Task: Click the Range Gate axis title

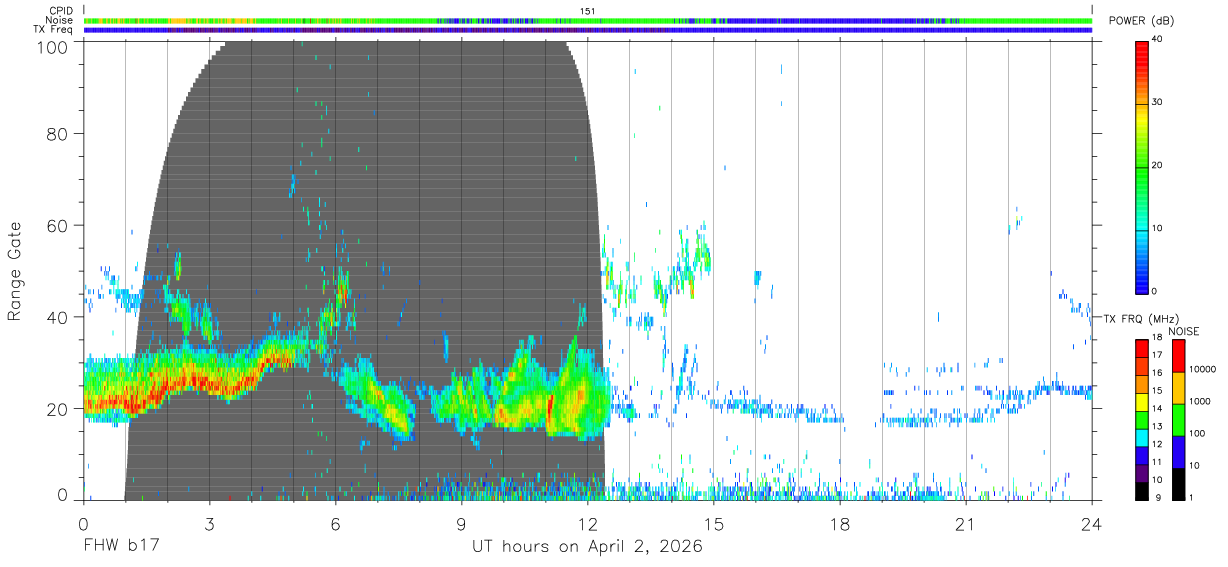Action: pos(16,271)
